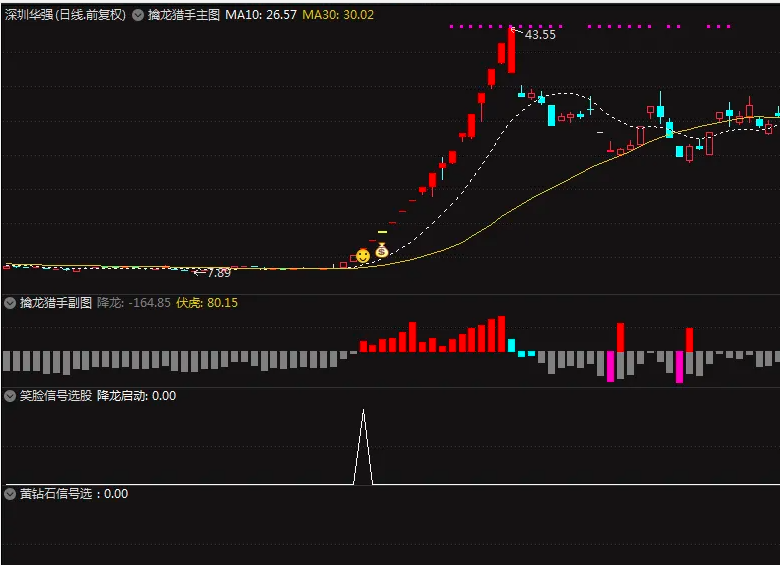
Task: Open the 黄钻石信号选 panel dropdown arrow
Action: tap(10, 493)
